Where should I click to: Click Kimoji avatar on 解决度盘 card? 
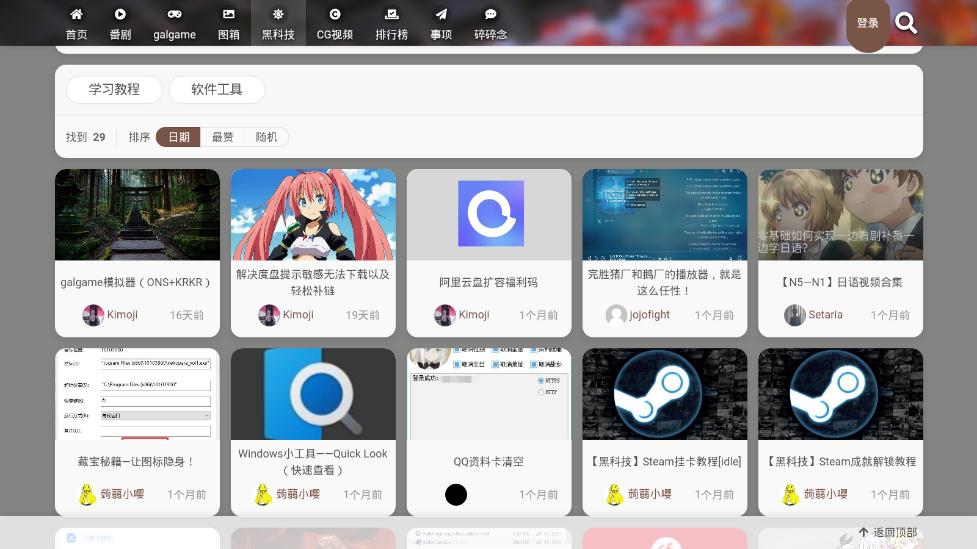tap(269, 315)
